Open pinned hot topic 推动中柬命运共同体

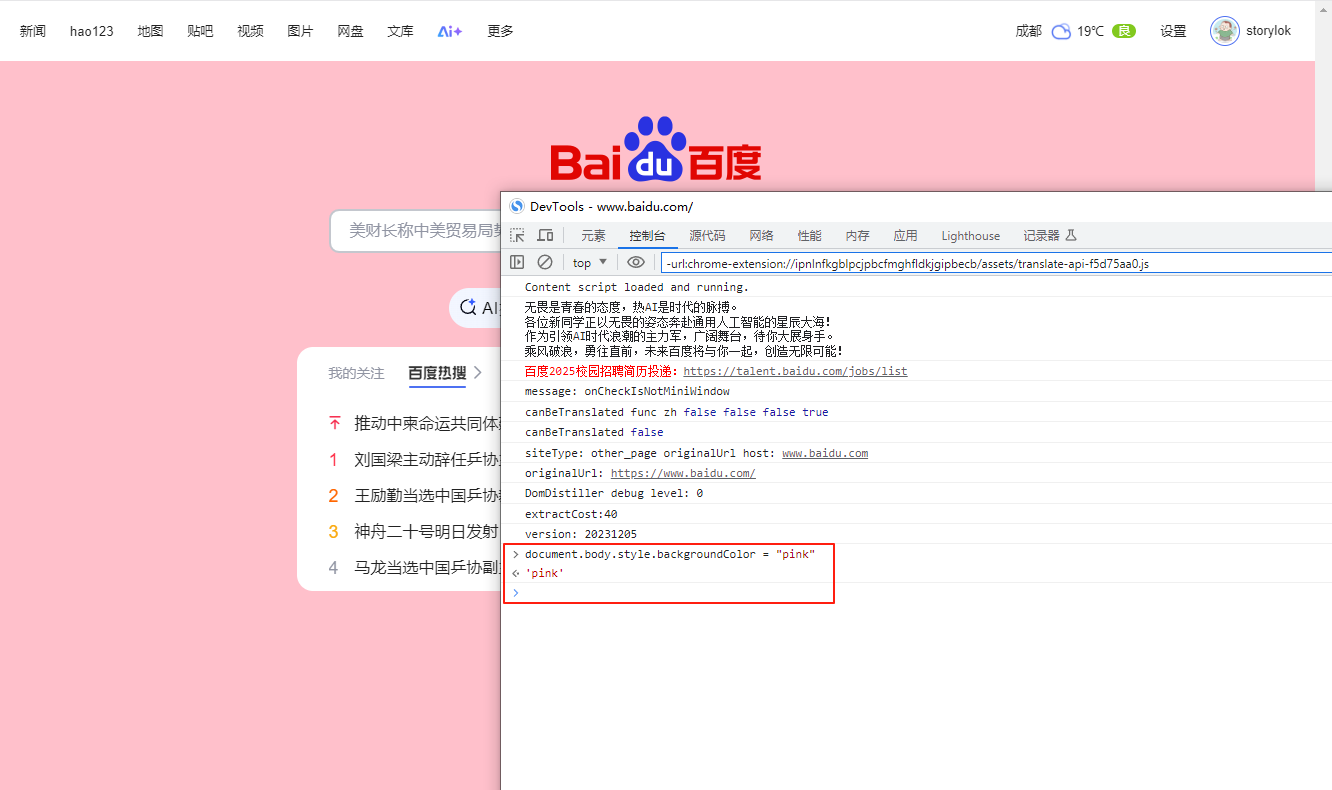click(427, 423)
